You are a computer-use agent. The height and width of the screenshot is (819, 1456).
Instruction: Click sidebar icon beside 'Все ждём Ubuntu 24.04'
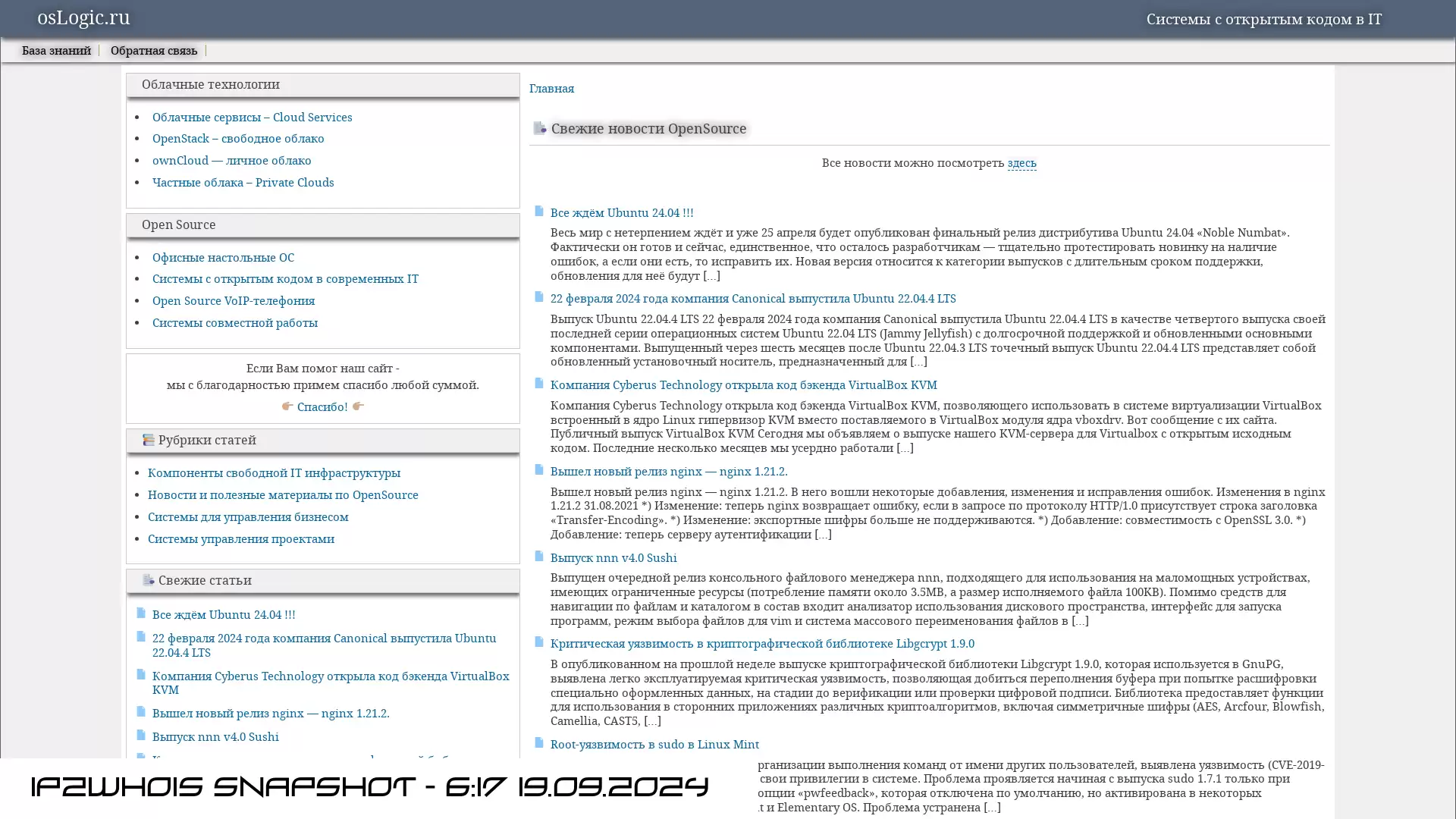tap(141, 613)
